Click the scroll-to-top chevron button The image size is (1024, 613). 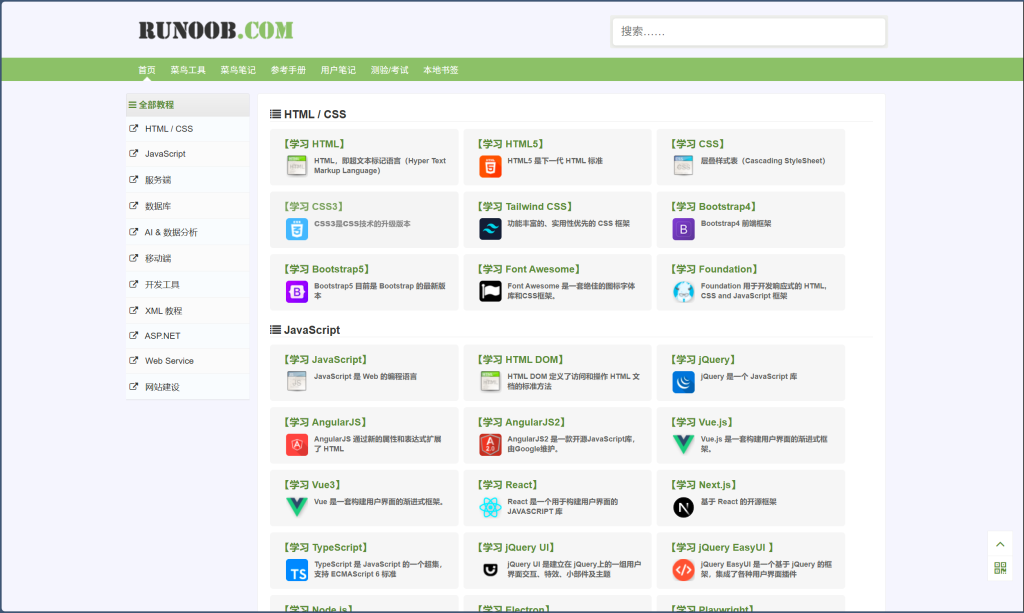(x=1000, y=544)
